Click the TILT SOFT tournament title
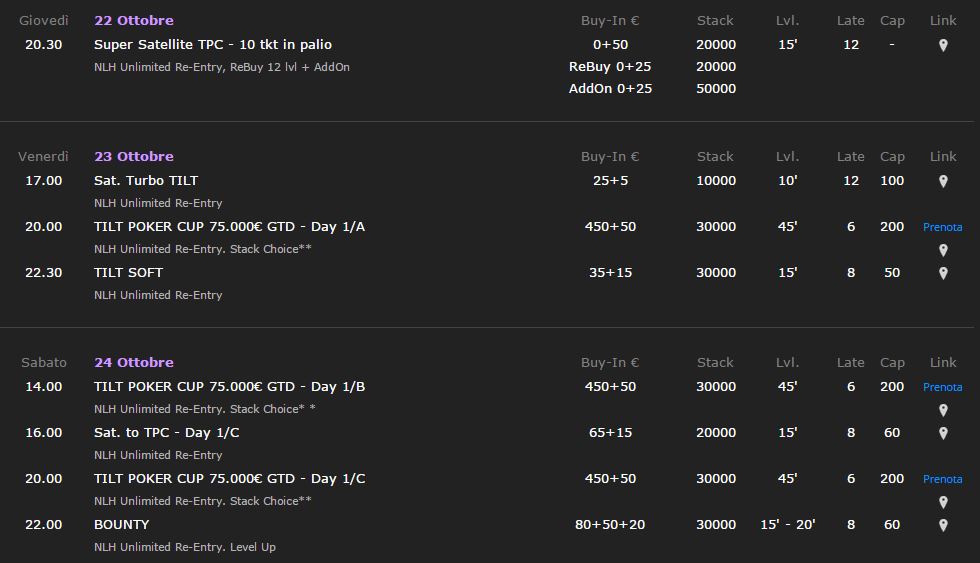The height and width of the screenshot is (563, 980). click(x=128, y=272)
